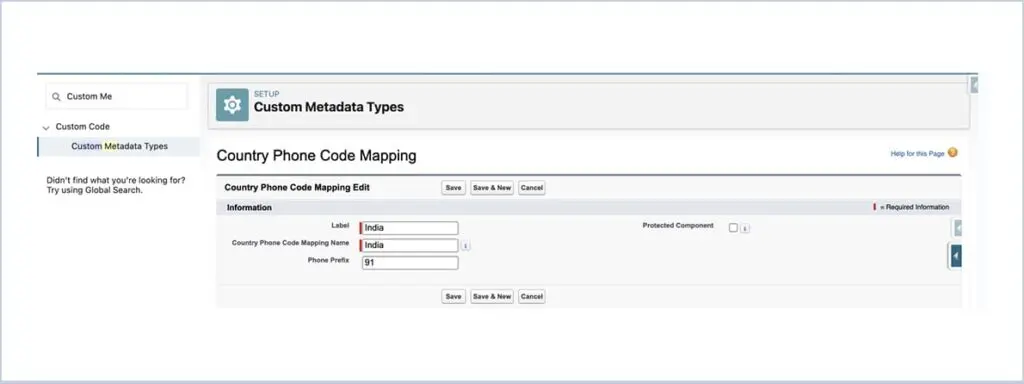
Task: Click the SETUP breadcrumb text
Action: point(266,94)
